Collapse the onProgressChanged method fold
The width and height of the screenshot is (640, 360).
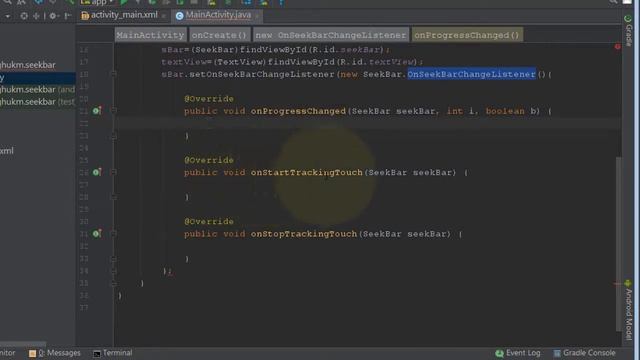[114, 111]
